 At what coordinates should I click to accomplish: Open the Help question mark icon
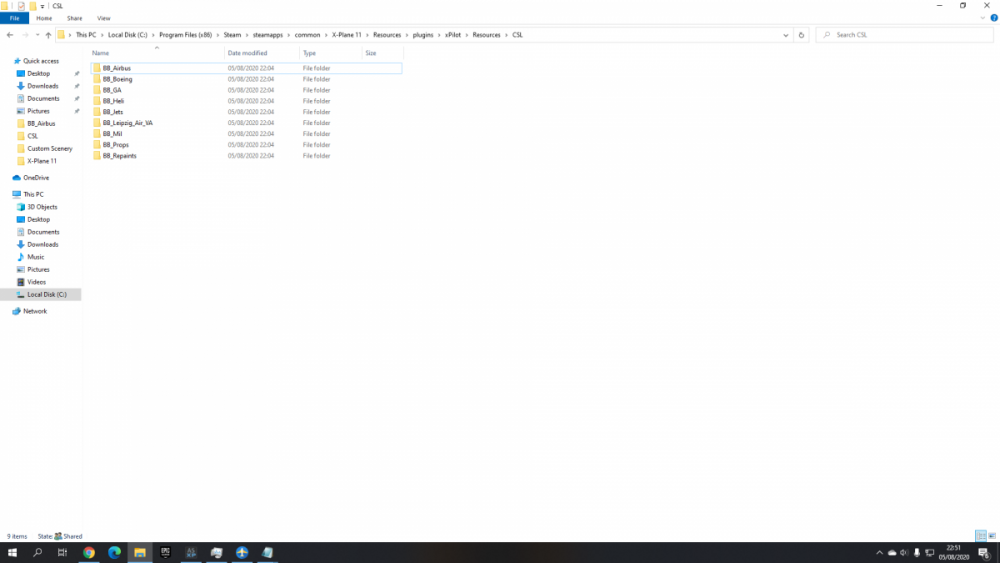coord(993,18)
